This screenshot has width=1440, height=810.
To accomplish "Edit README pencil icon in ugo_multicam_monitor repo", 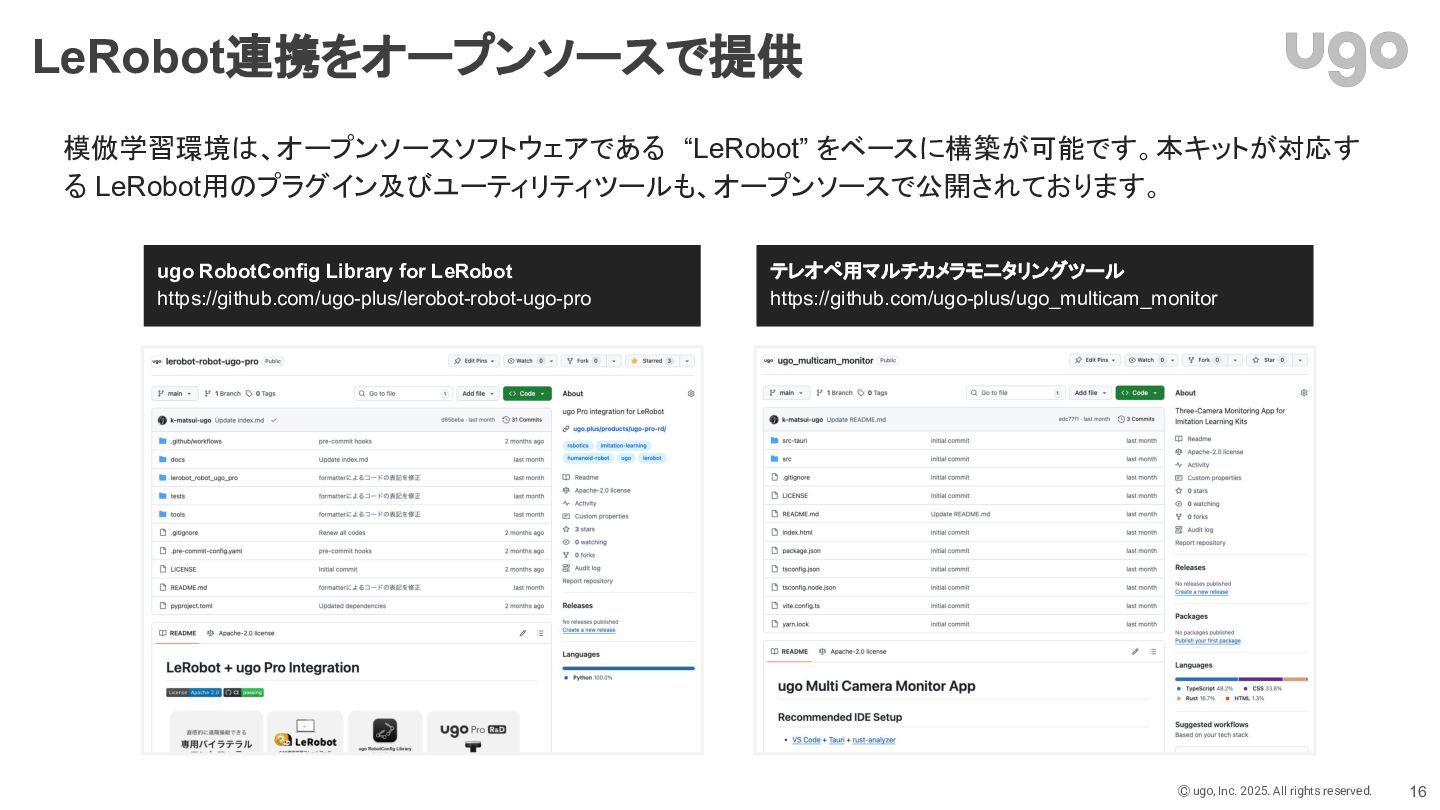I will tap(1135, 651).
